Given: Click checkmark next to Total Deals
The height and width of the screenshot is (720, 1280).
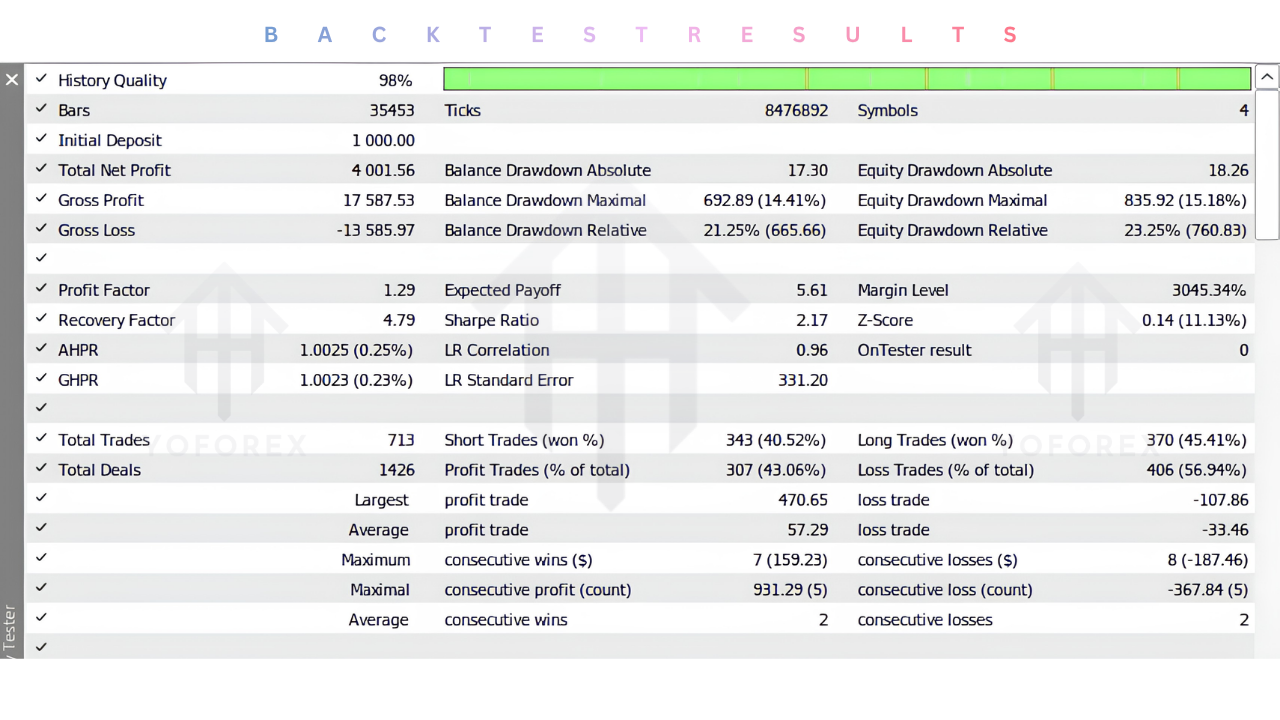Looking at the screenshot, I should coord(41,468).
